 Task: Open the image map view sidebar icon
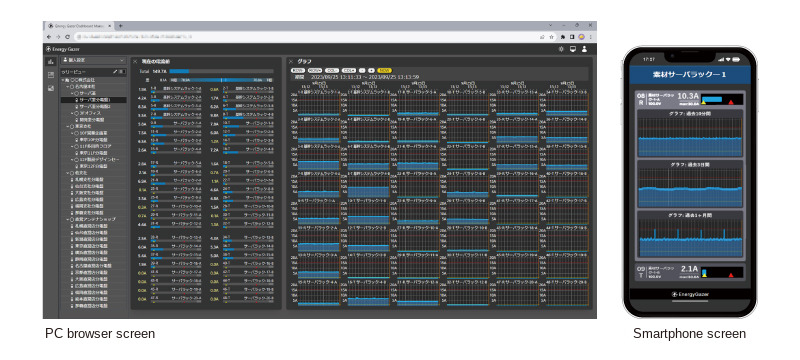click(x=51, y=88)
